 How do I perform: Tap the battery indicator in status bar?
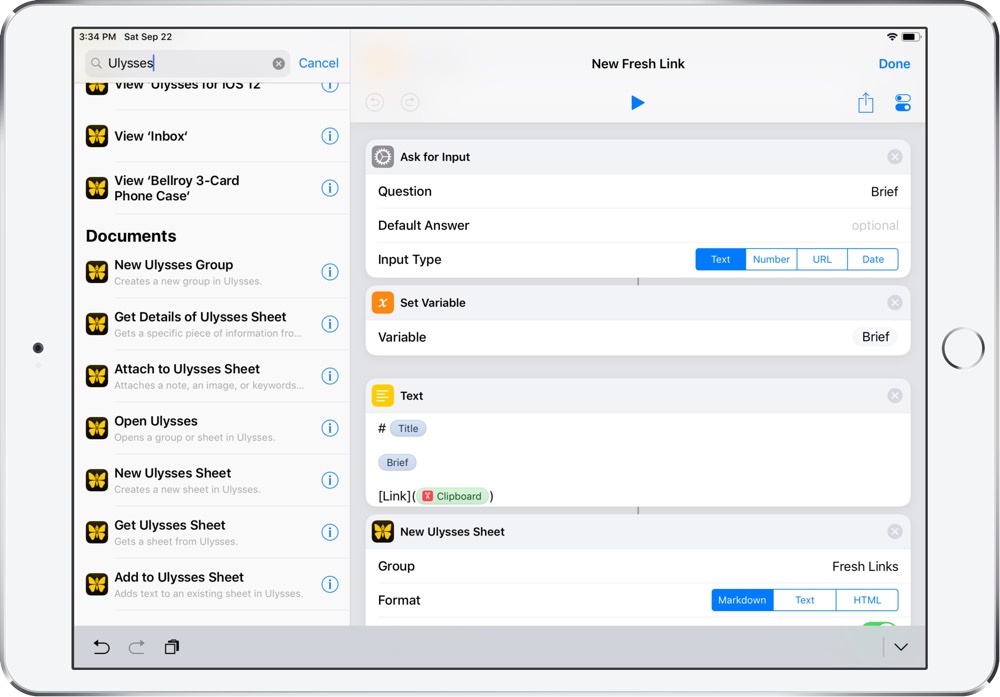911,37
